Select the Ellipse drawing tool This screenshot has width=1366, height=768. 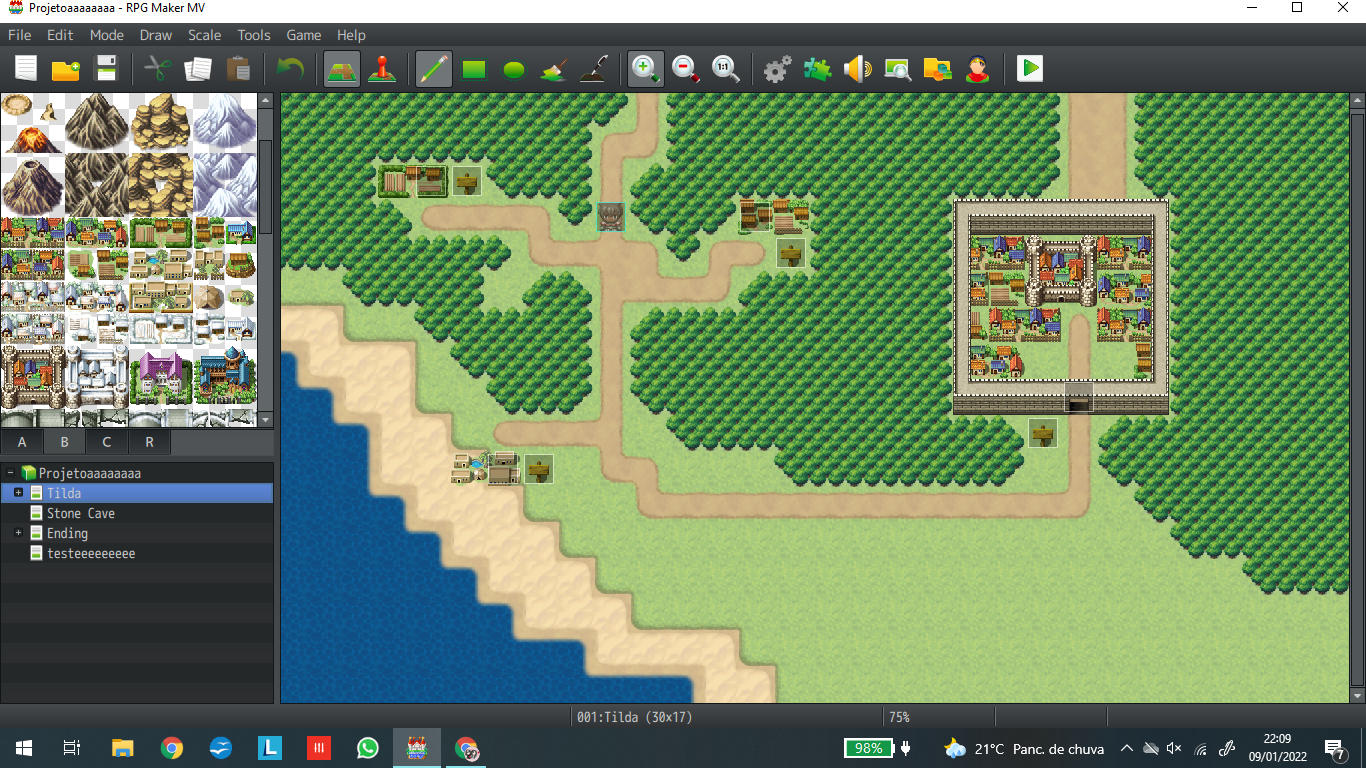(514, 69)
